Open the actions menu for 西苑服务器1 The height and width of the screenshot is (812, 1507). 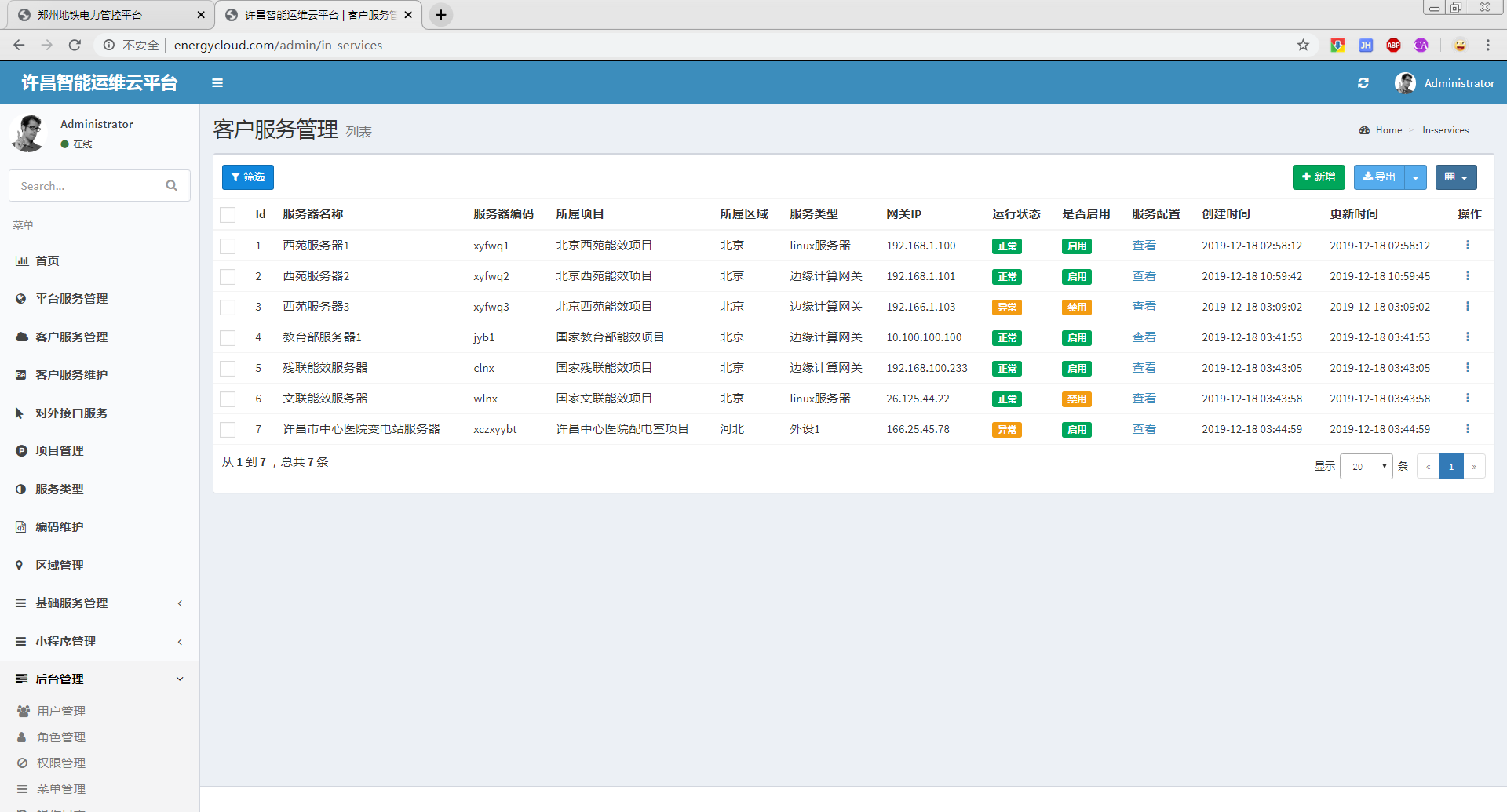[1467, 246]
